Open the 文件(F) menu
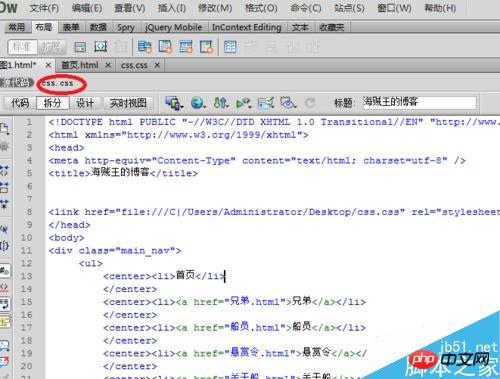 click(x=44, y=8)
